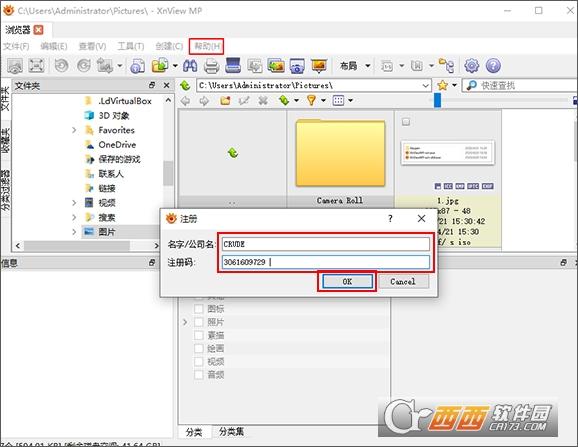Undock the folders (文件夹) panel

(x=152, y=85)
